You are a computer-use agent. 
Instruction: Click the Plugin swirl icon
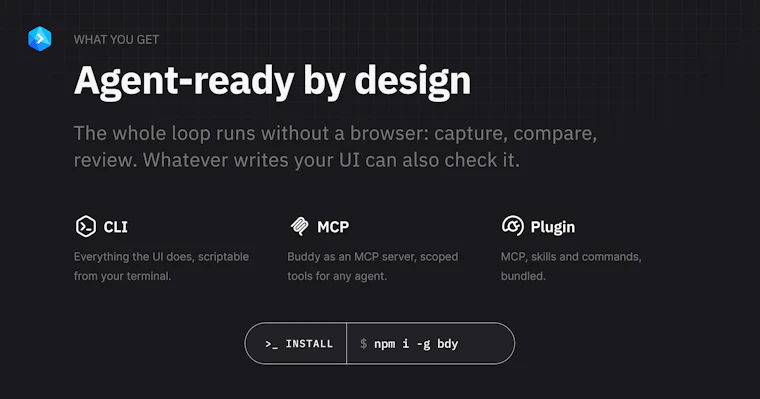513,226
